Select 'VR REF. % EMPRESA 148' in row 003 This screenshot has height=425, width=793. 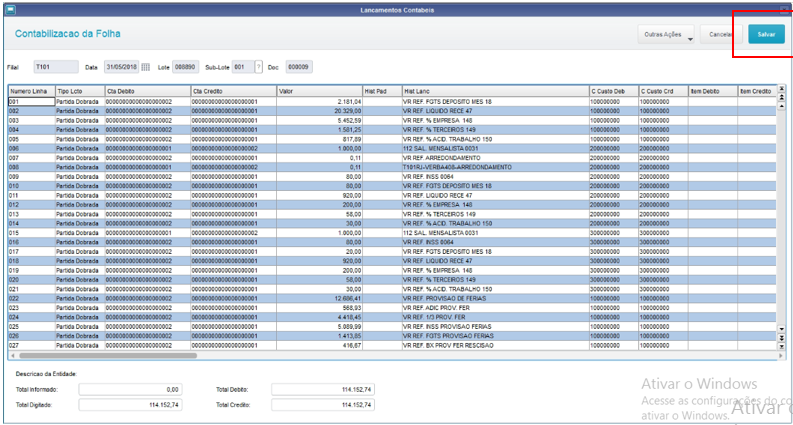495,120
